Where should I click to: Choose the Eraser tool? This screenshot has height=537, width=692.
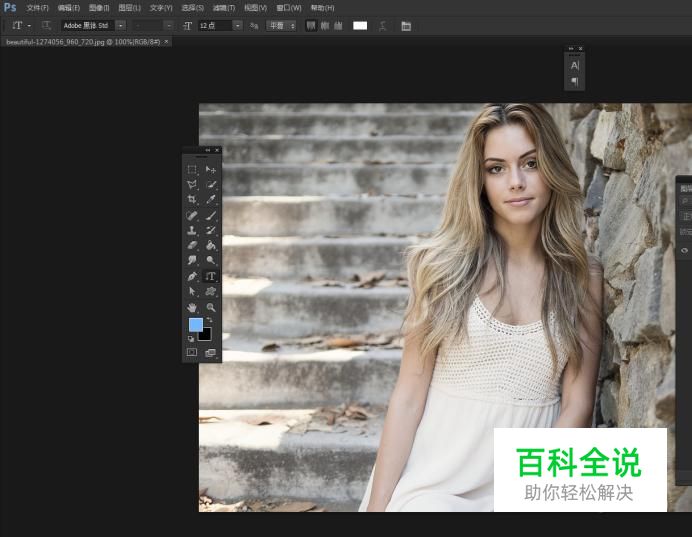pyautogui.click(x=192, y=245)
